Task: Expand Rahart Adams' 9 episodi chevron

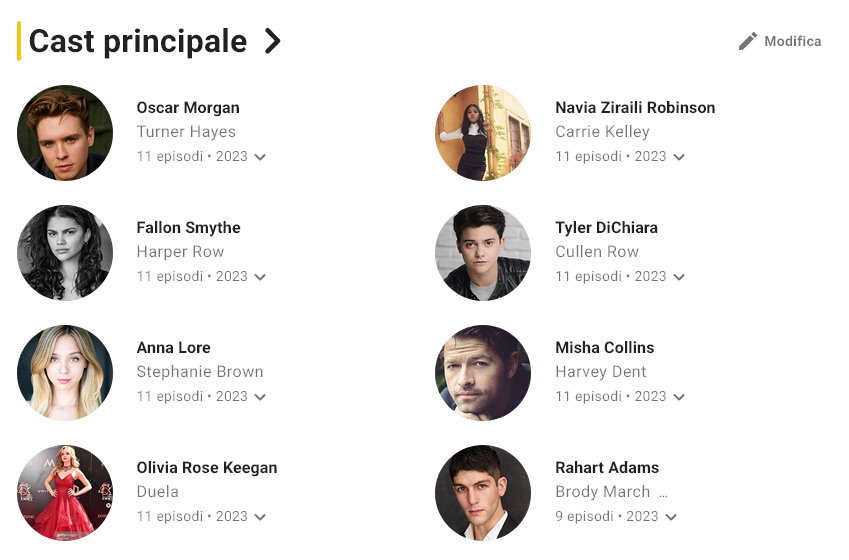Action: pos(671,517)
